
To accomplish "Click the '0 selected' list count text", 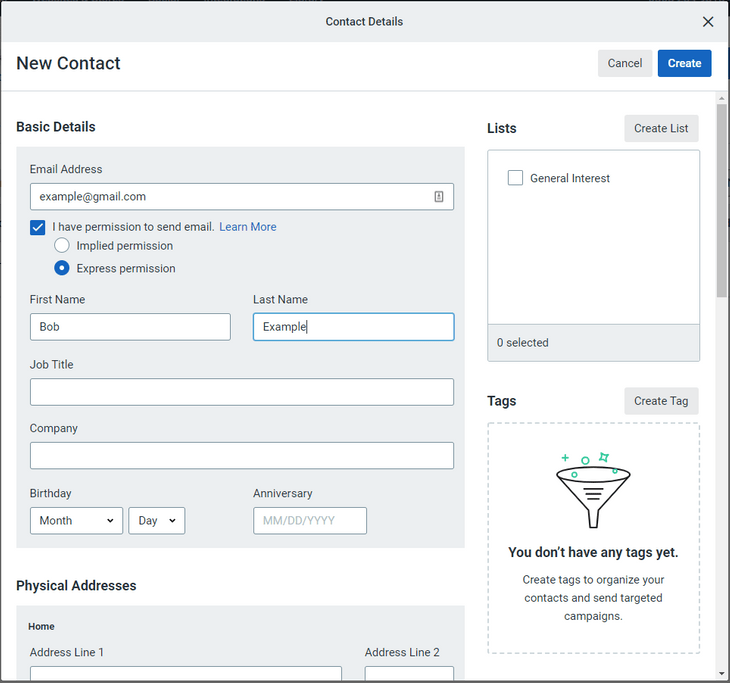I will tap(522, 343).
